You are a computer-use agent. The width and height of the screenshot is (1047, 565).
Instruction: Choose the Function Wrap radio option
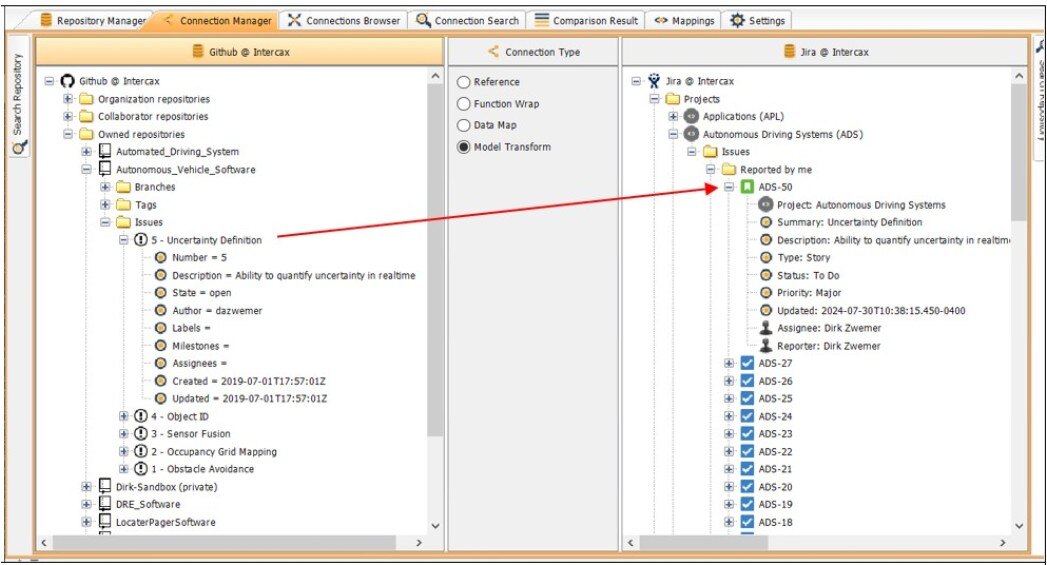(x=464, y=104)
